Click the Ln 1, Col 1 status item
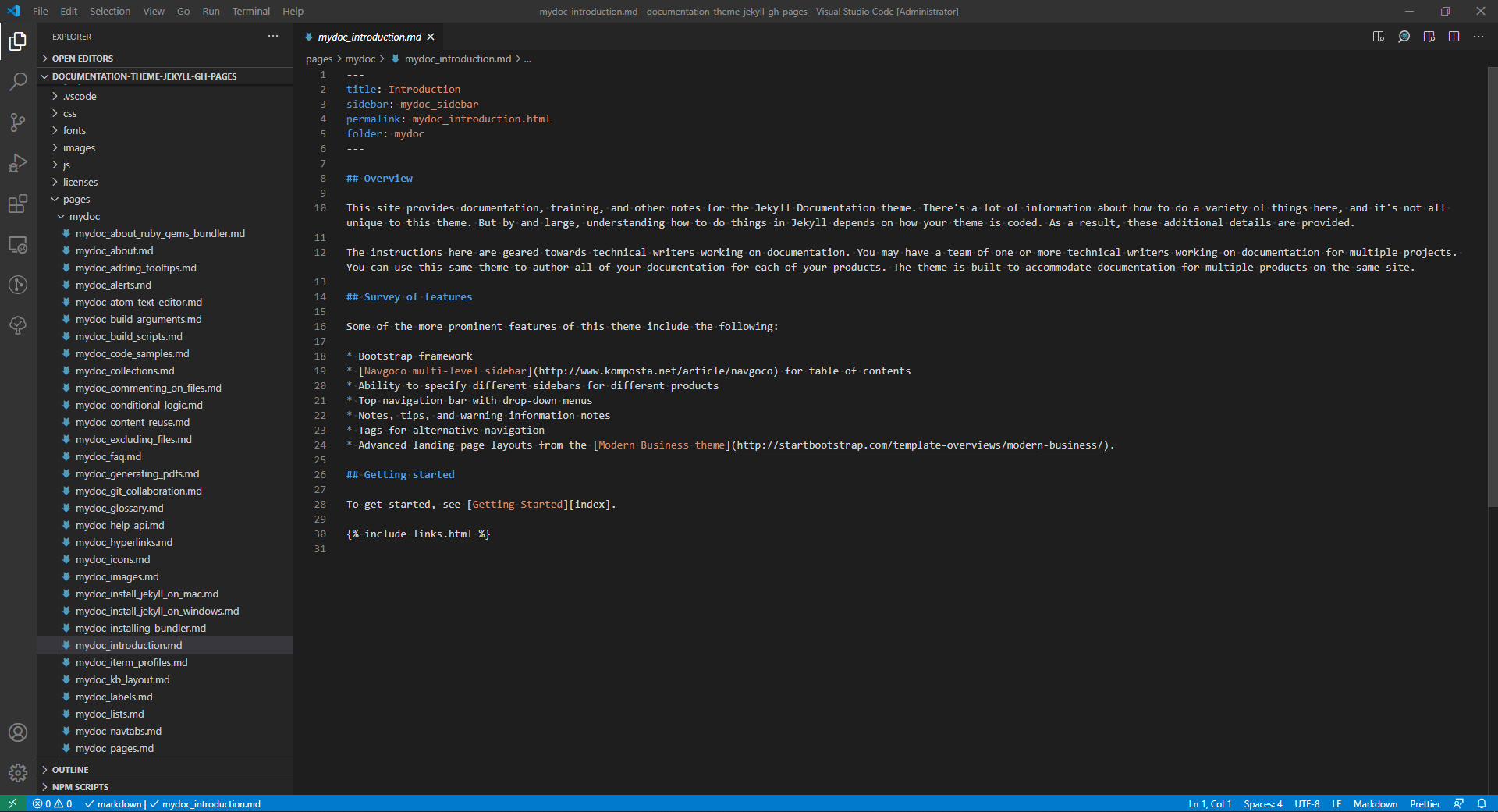Screen dimensions: 1498x812 tap(1209, 803)
